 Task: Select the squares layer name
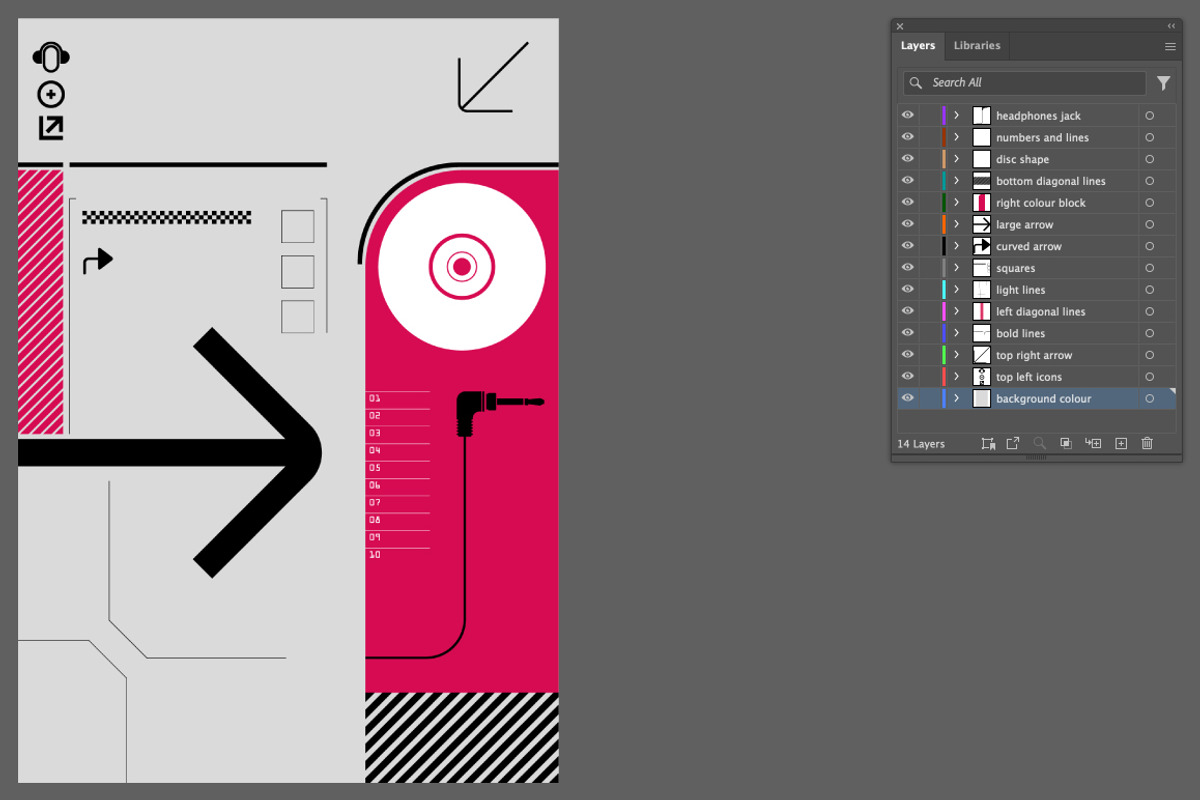tap(1016, 268)
